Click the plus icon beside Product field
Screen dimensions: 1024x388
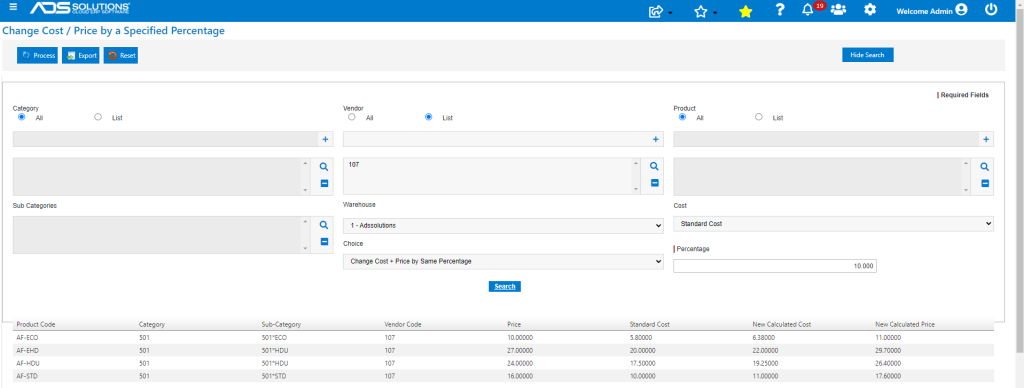coord(986,139)
